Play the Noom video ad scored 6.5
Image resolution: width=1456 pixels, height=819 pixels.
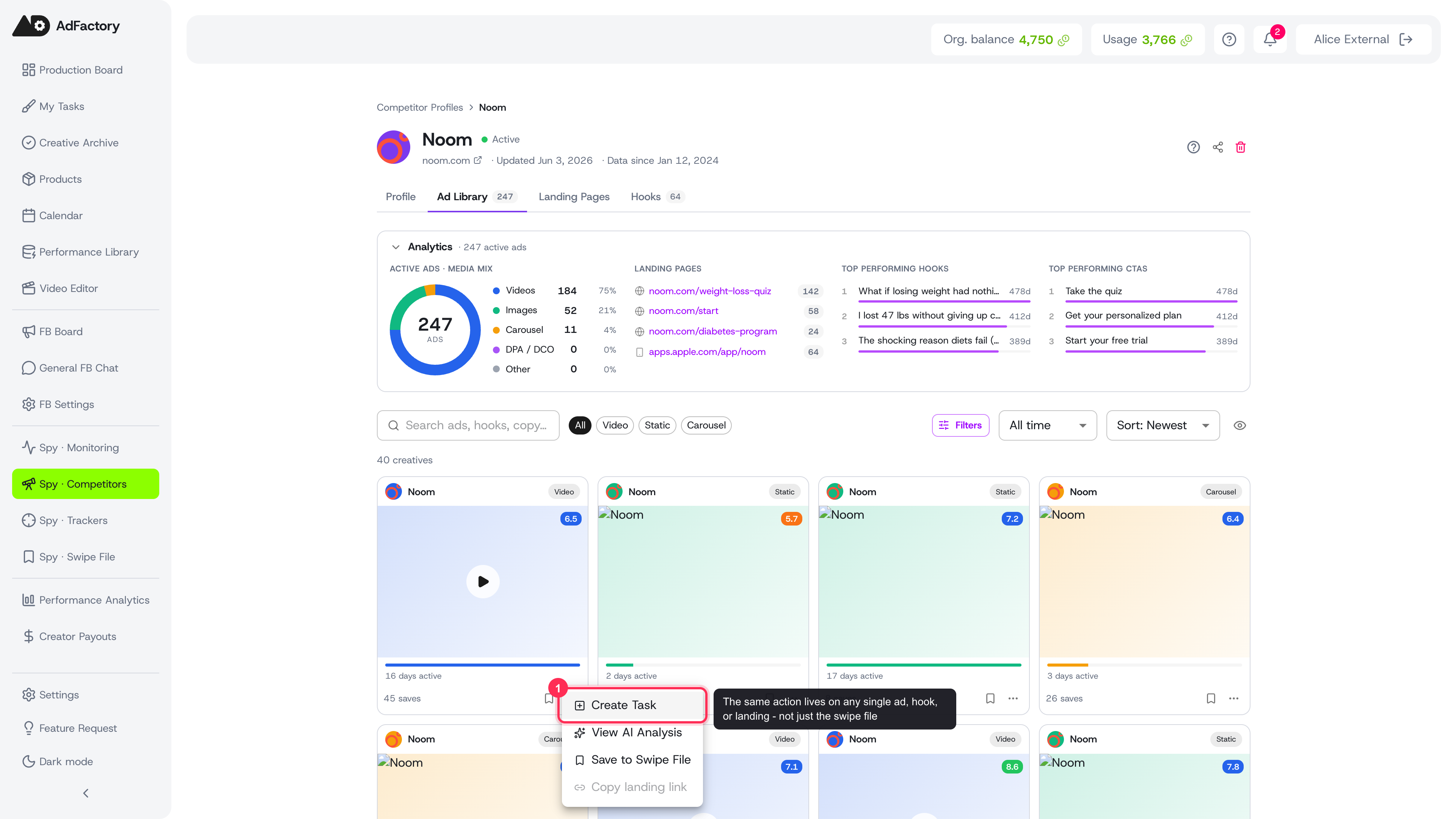point(483,582)
